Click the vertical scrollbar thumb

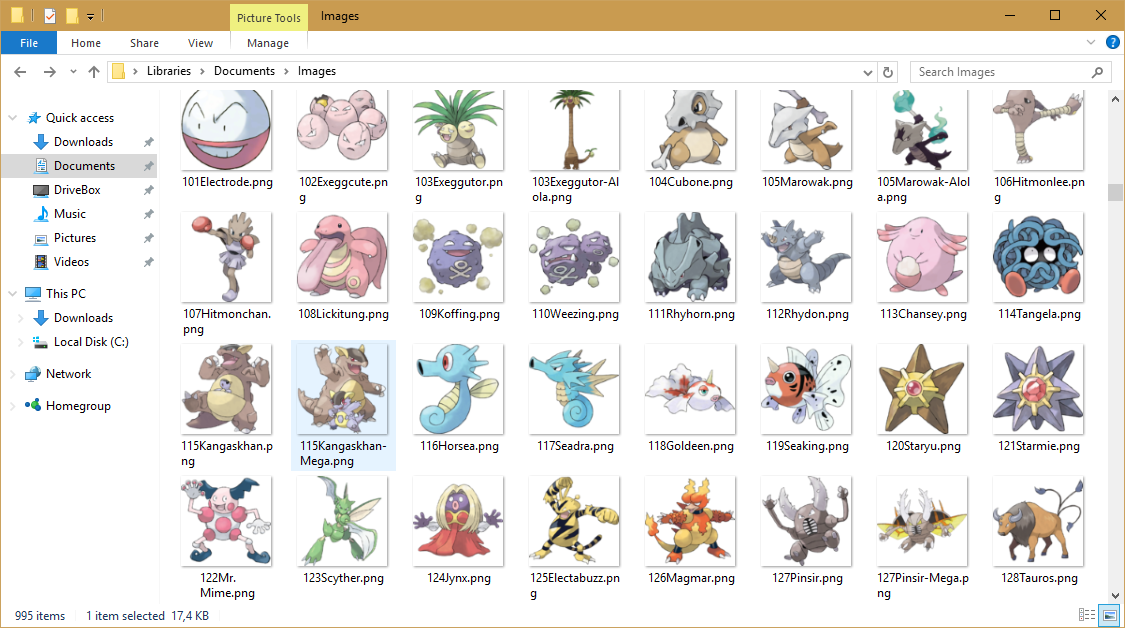(1115, 192)
